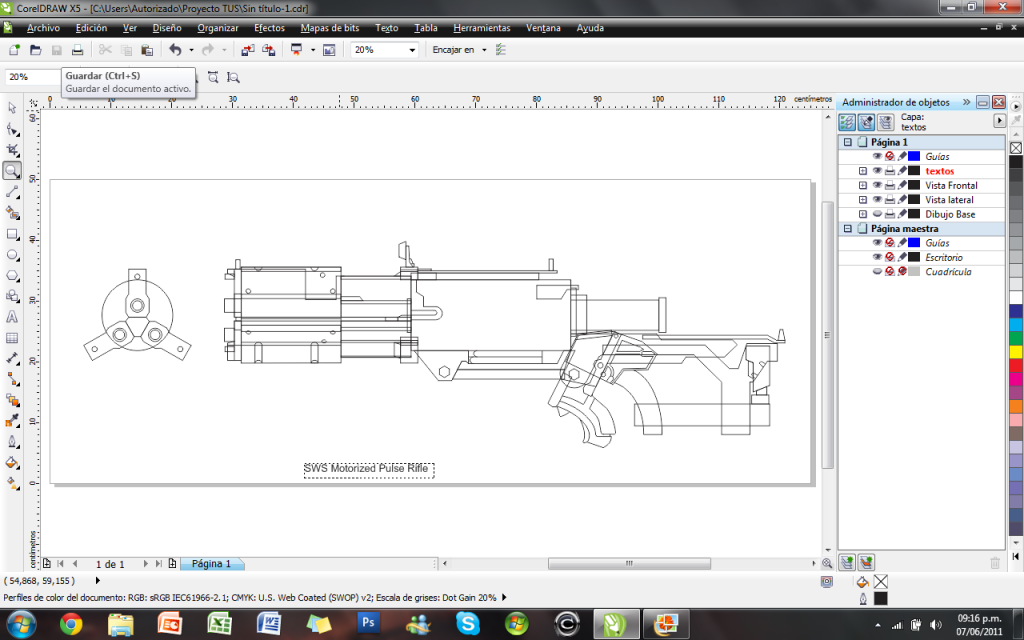Click the blue color swatch in palette
1024x640 pixels.
(1016, 312)
